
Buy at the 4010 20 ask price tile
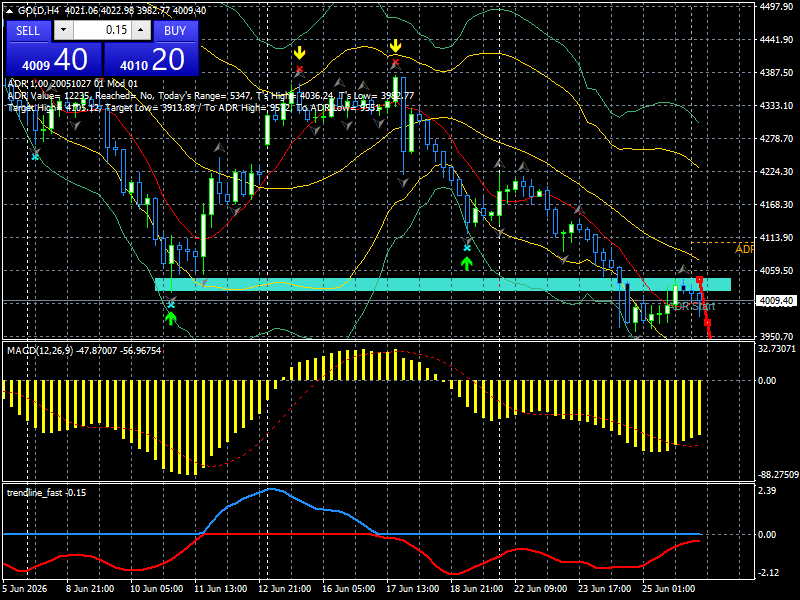[x=151, y=59]
